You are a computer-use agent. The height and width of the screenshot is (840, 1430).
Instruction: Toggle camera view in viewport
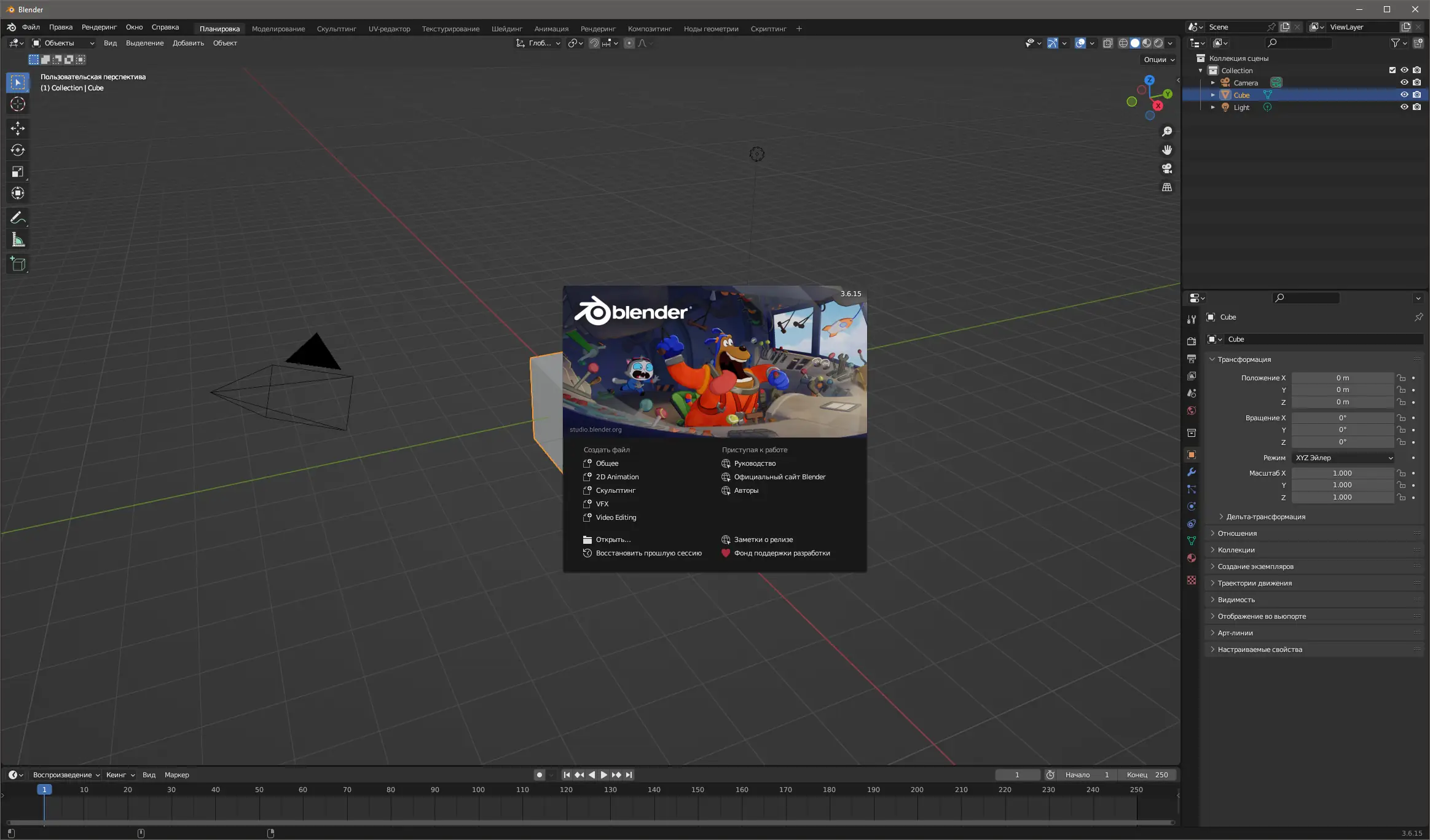[1166, 168]
